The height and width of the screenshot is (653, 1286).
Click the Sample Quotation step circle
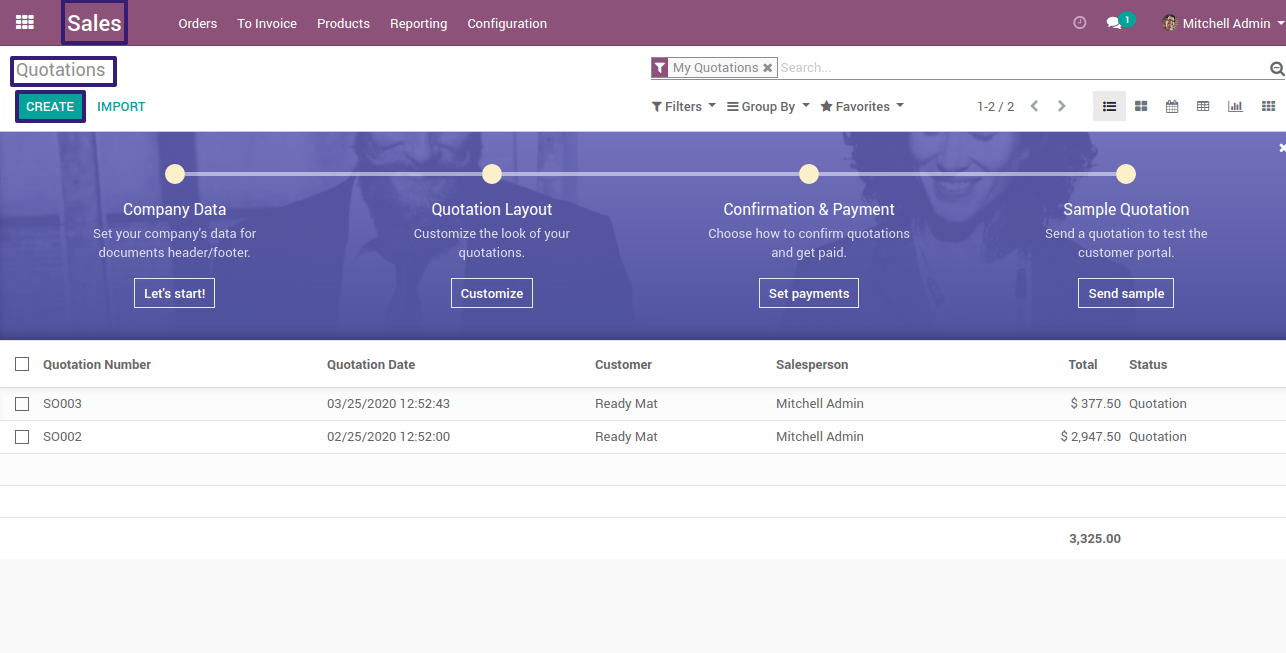tap(1126, 174)
